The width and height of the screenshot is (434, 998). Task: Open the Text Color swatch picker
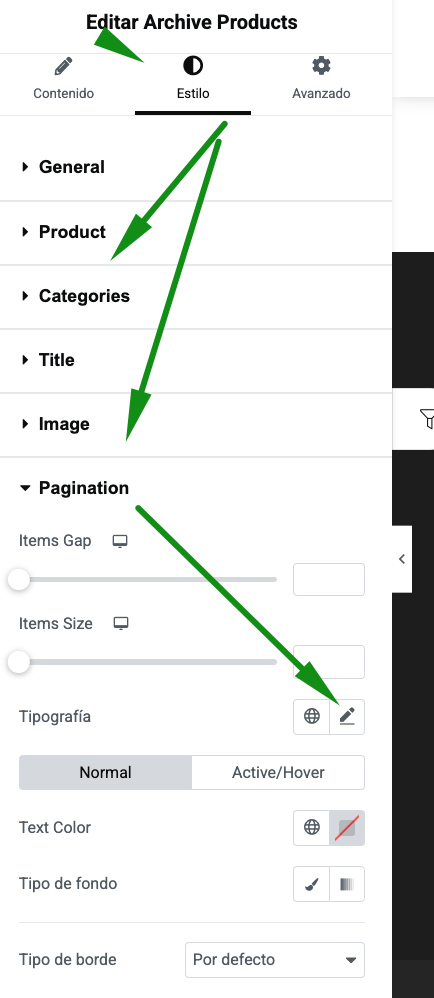[x=347, y=827]
